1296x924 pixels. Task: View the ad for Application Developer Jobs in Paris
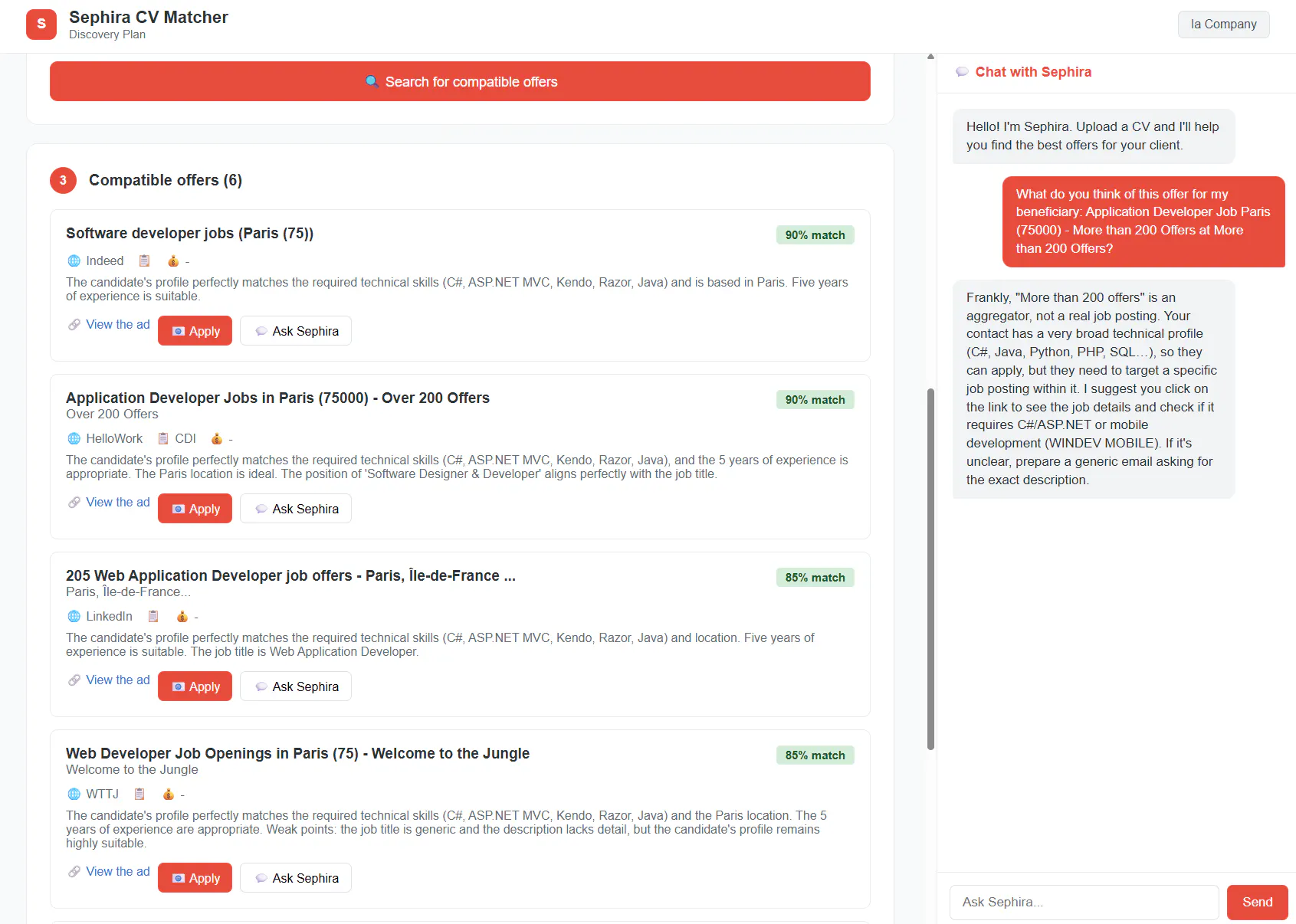click(118, 503)
